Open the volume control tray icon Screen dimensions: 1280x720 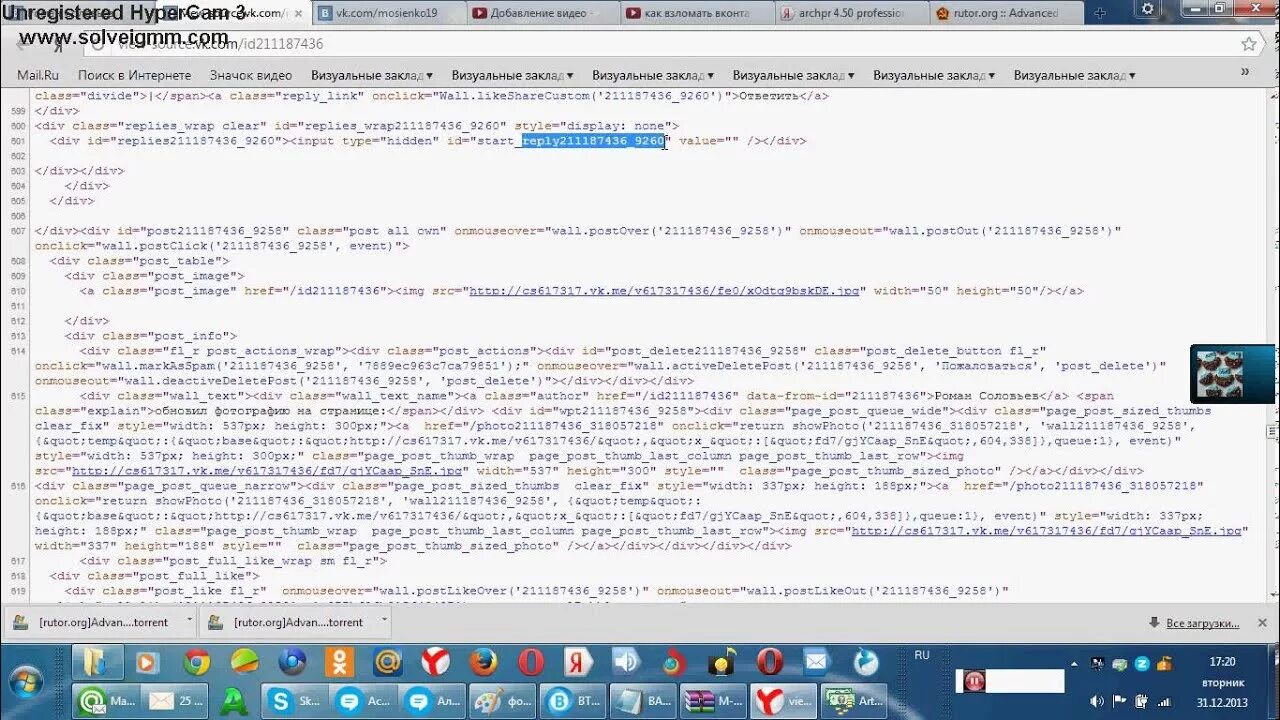point(1098,701)
